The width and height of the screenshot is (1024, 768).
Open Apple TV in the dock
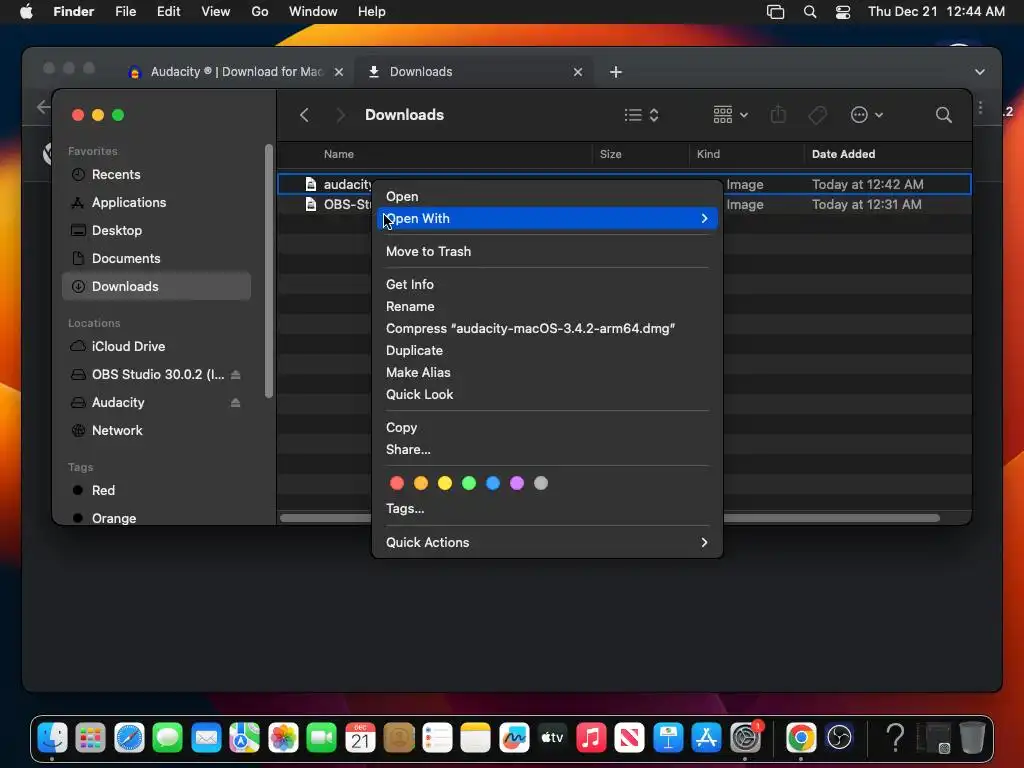tap(552, 738)
